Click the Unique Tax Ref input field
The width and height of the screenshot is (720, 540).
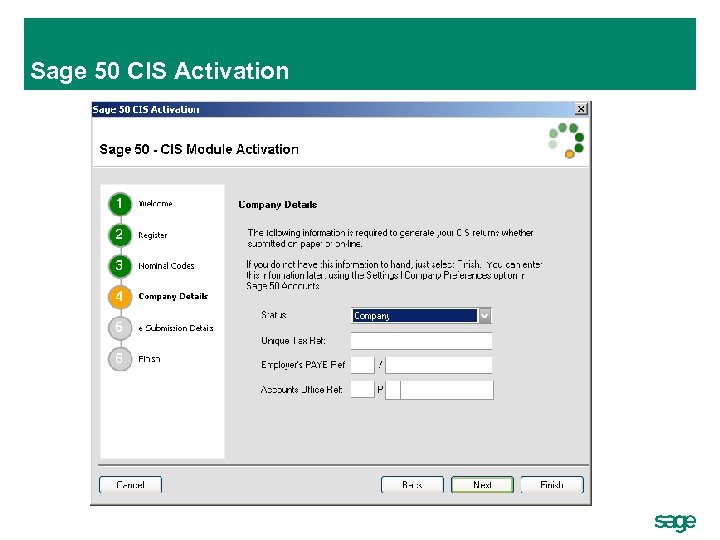click(x=421, y=341)
